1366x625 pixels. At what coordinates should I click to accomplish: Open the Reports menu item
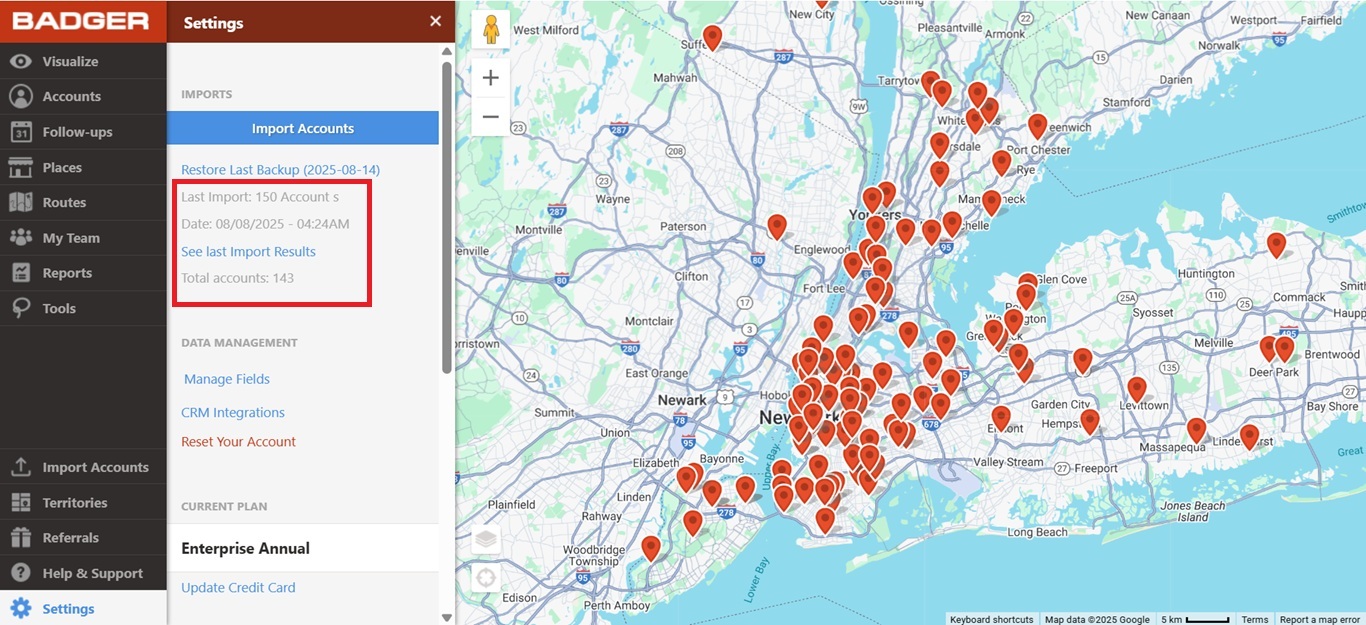click(x=83, y=273)
